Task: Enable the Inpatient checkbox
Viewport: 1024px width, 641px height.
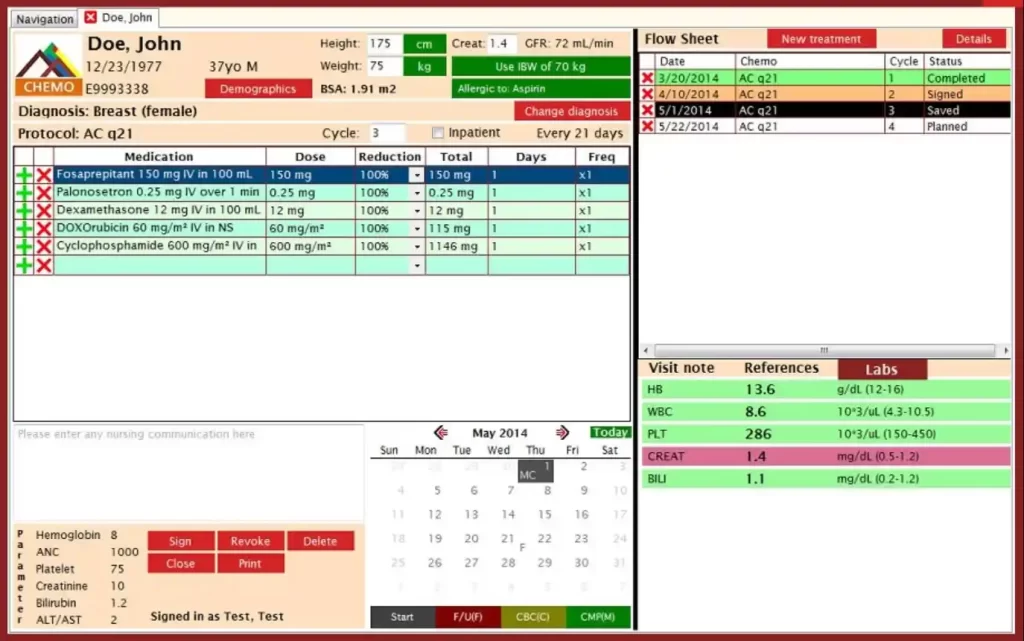Action: 437,133
